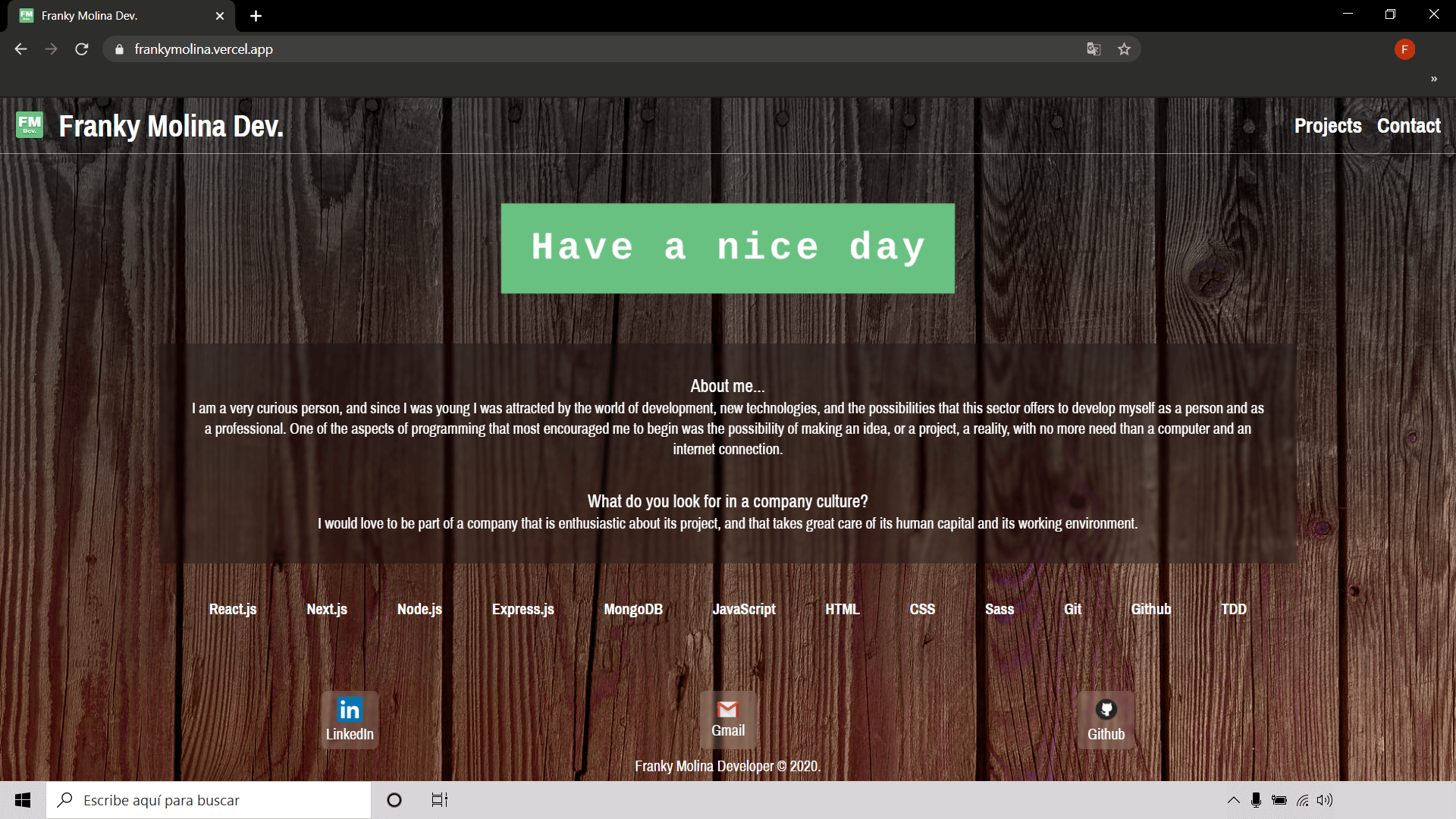The height and width of the screenshot is (819, 1456).
Task: Click the taskbar search box
Action: tap(209, 800)
